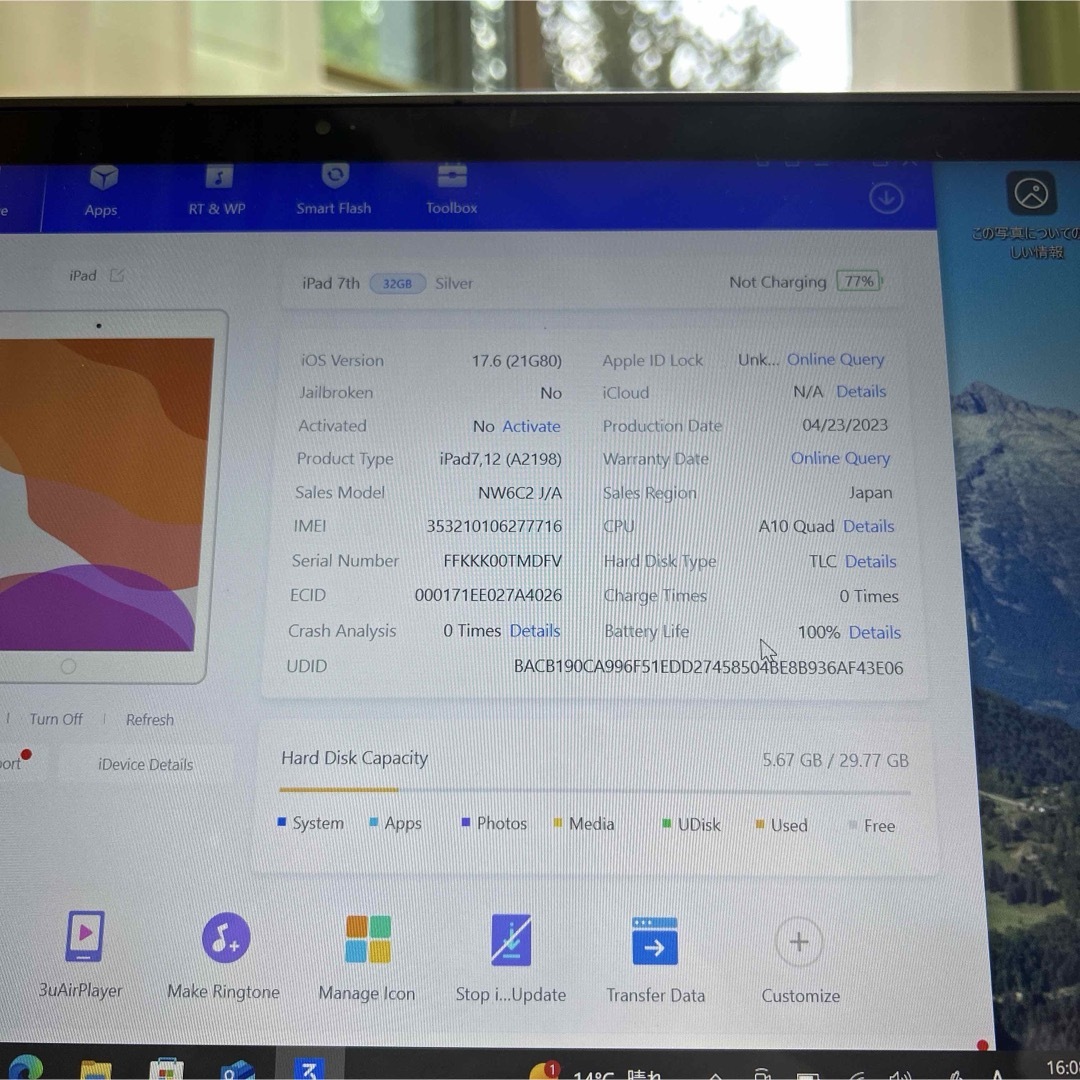Image resolution: width=1080 pixels, height=1080 pixels.
Task: Click the iPad 7th model name
Action: tap(331, 284)
